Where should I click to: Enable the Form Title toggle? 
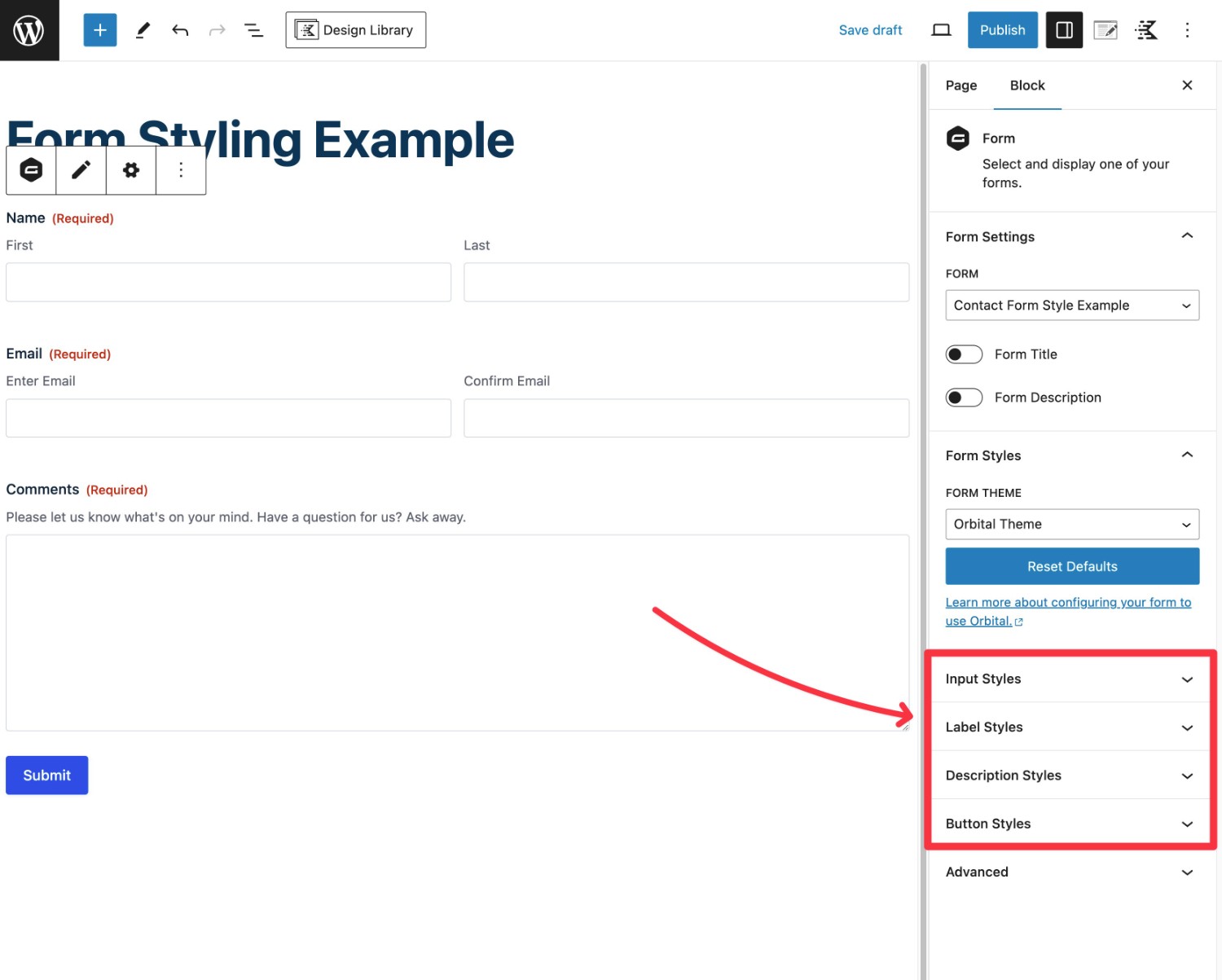coord(964,354)
